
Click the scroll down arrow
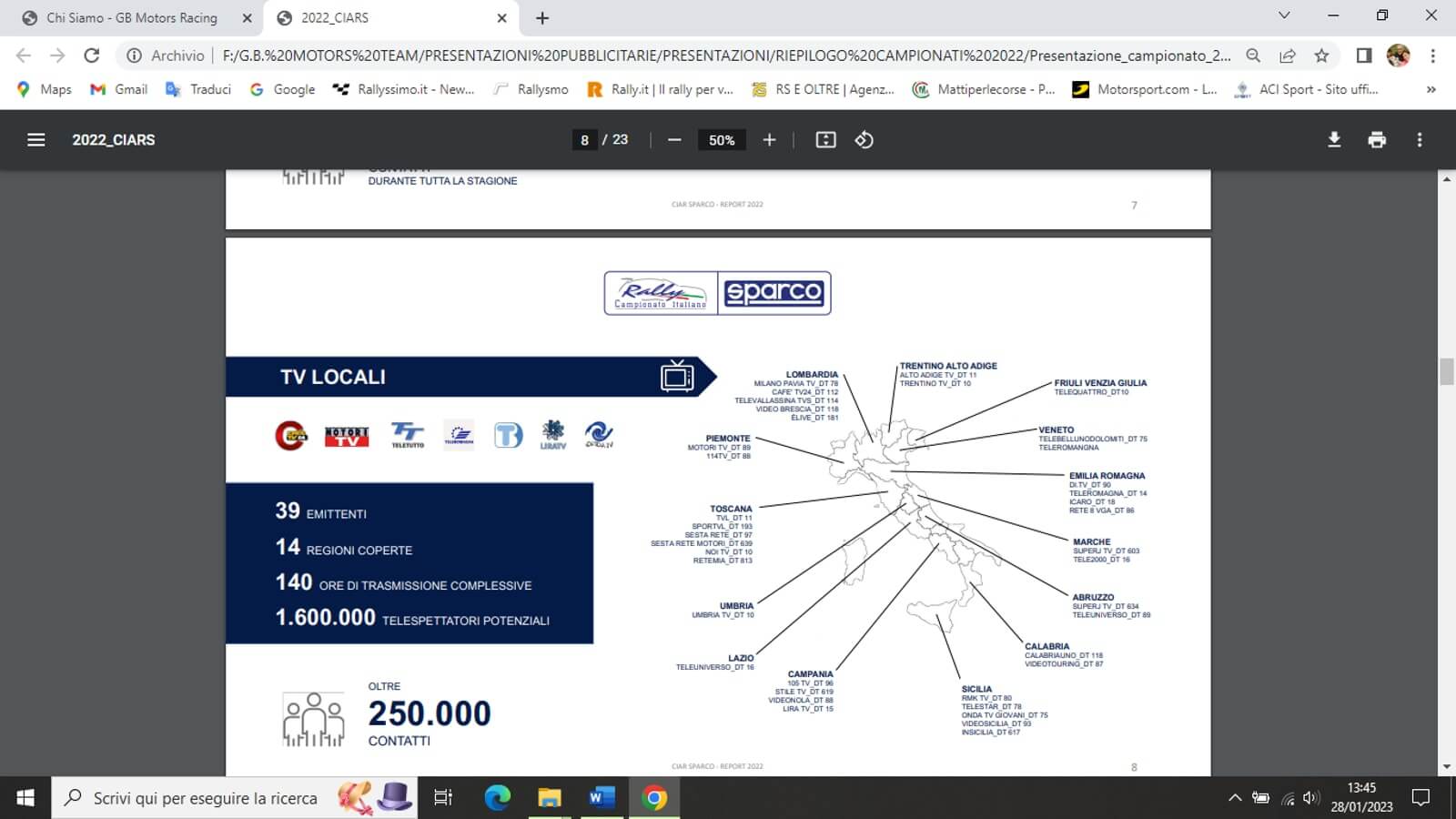(x=1447, y=767)
